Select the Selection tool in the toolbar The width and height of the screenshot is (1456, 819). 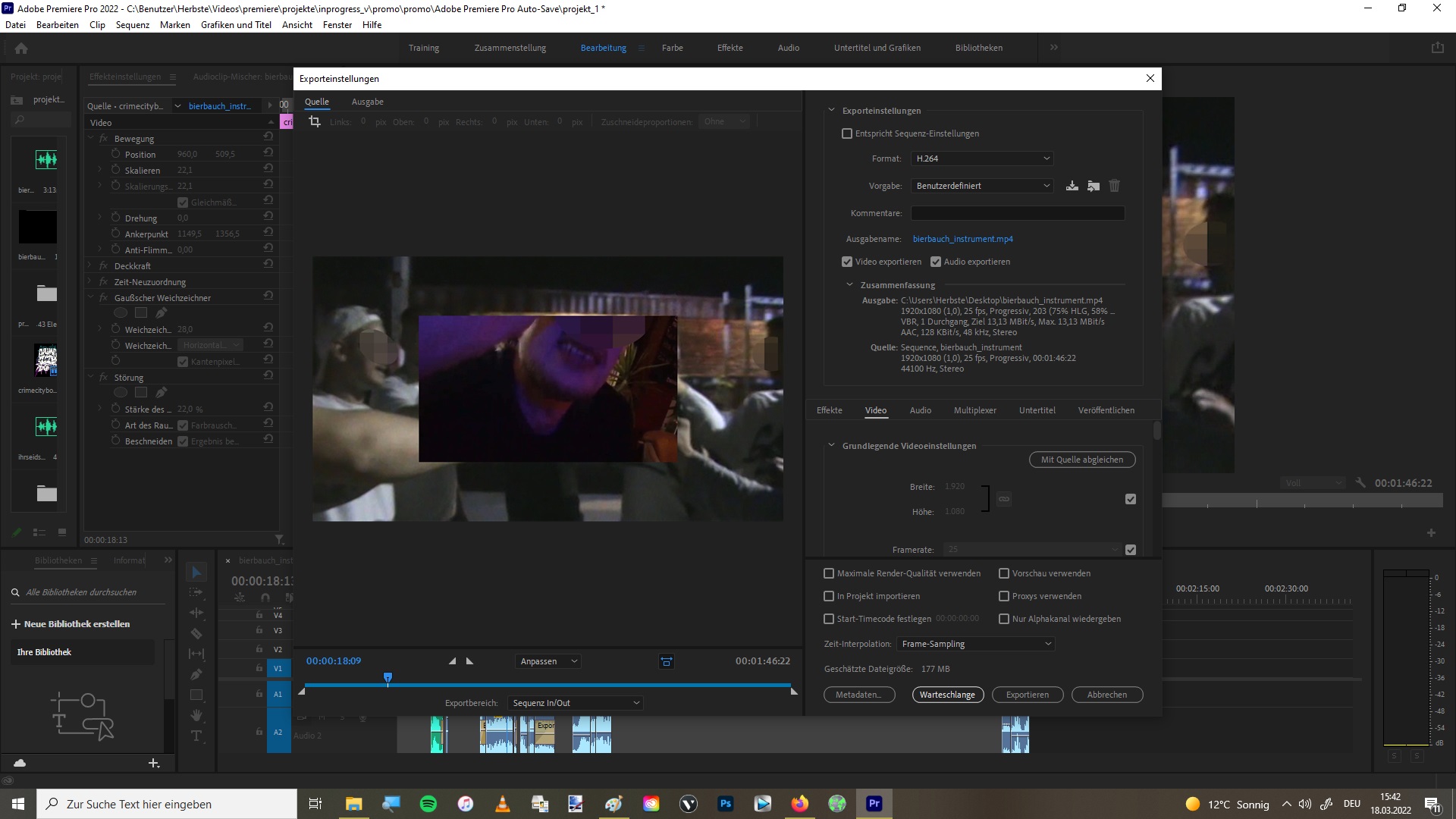click(196, 573)
